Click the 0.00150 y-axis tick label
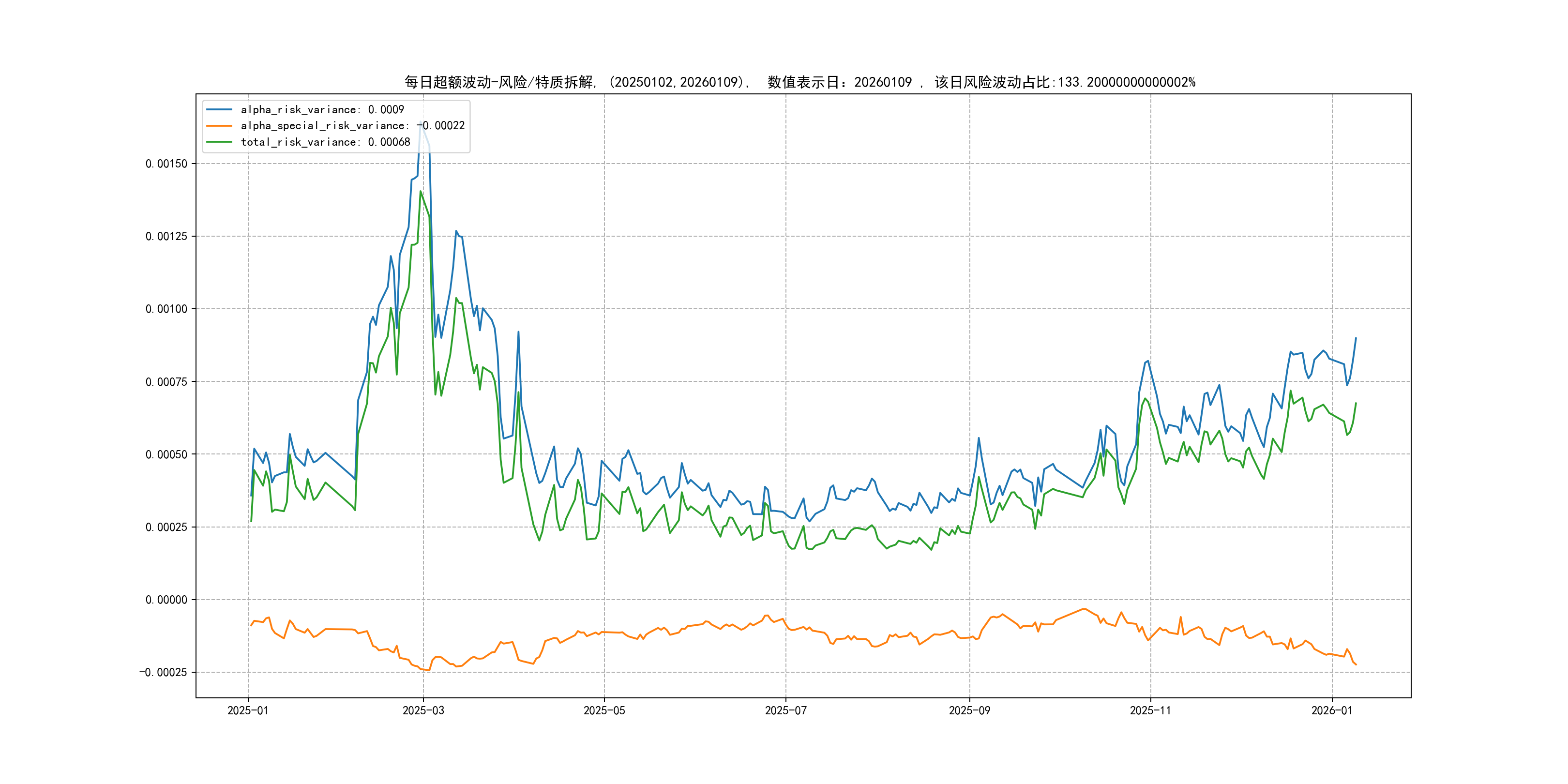This screenshot has height=784, width=1568. 166,164
